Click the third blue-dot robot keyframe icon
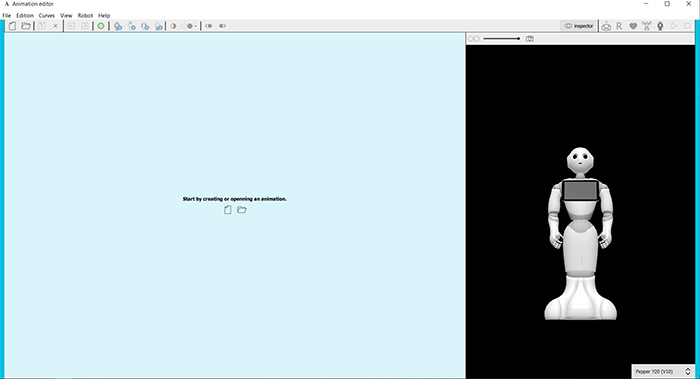Image resolution: width=700 pixels, height=379 pixels. pyautogui.click(x=145, y=26)
